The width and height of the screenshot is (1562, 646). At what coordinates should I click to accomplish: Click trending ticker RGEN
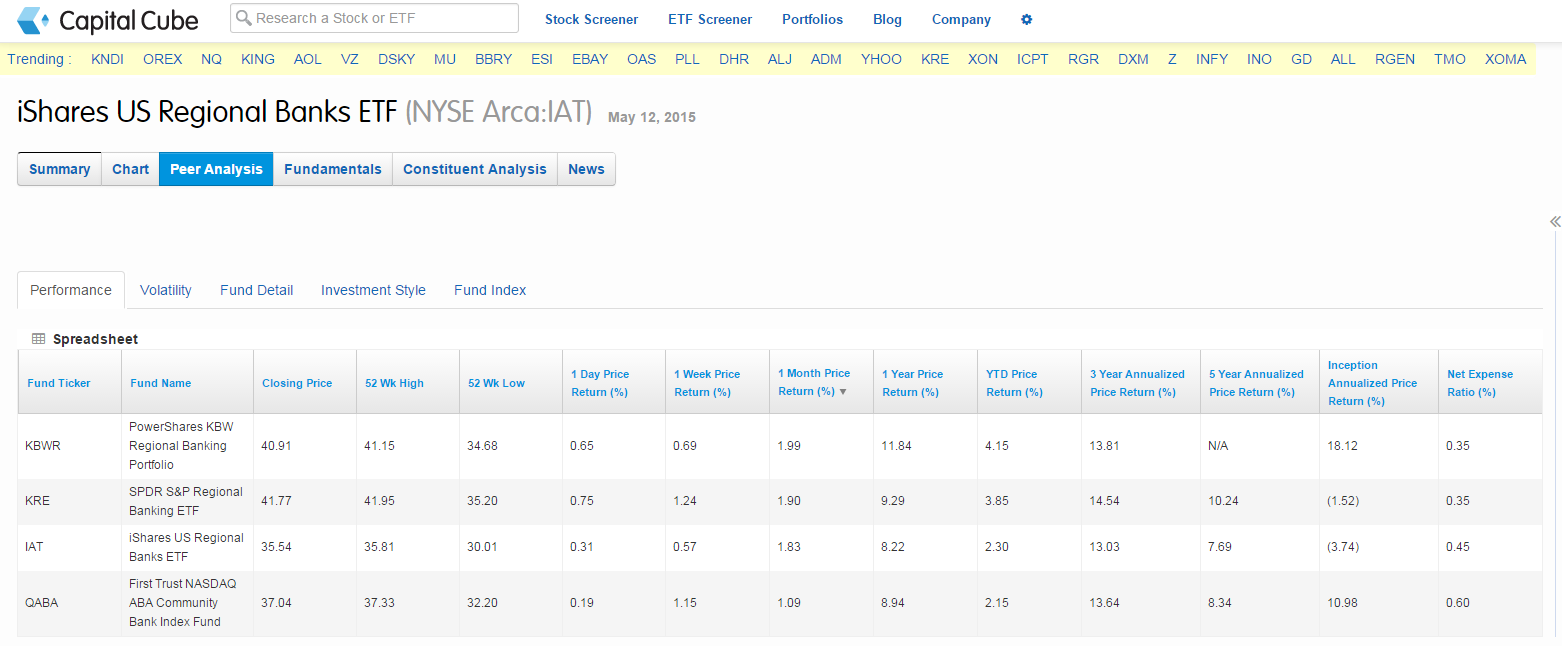point(1395,59)
